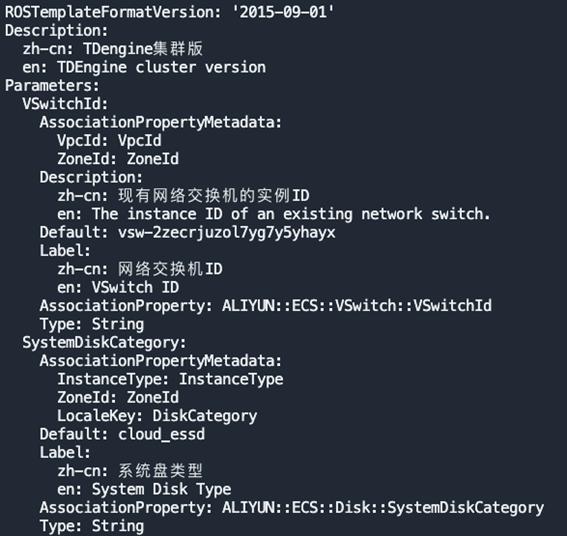
Task: Click the top-level Description key
Action: click(56, 31)
